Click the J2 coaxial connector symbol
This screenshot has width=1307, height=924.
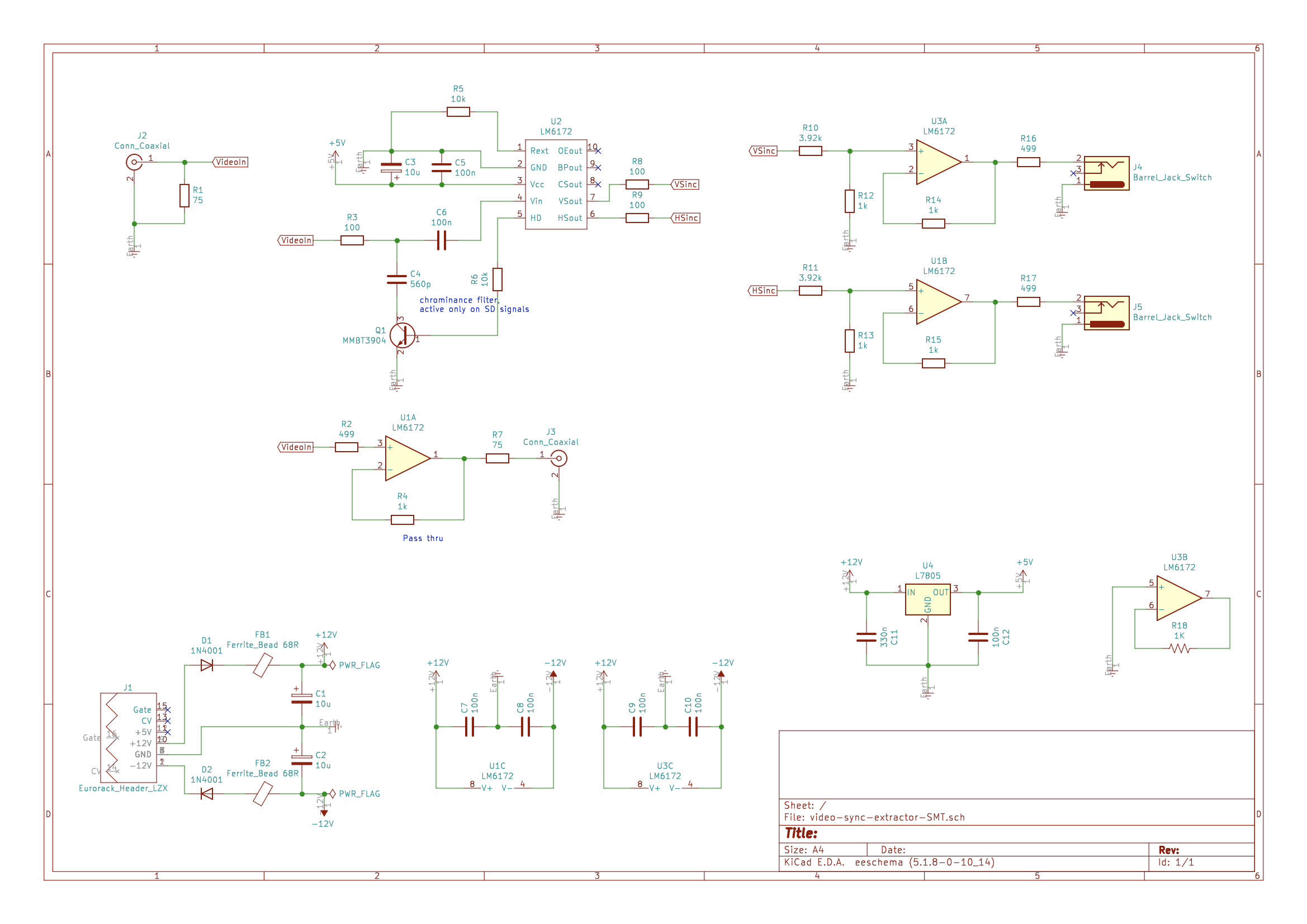(x=134, y=162)
